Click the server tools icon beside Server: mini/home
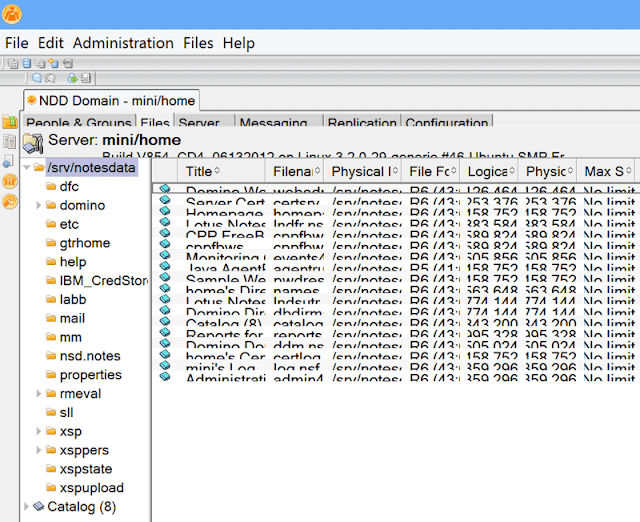 (33, 143)
